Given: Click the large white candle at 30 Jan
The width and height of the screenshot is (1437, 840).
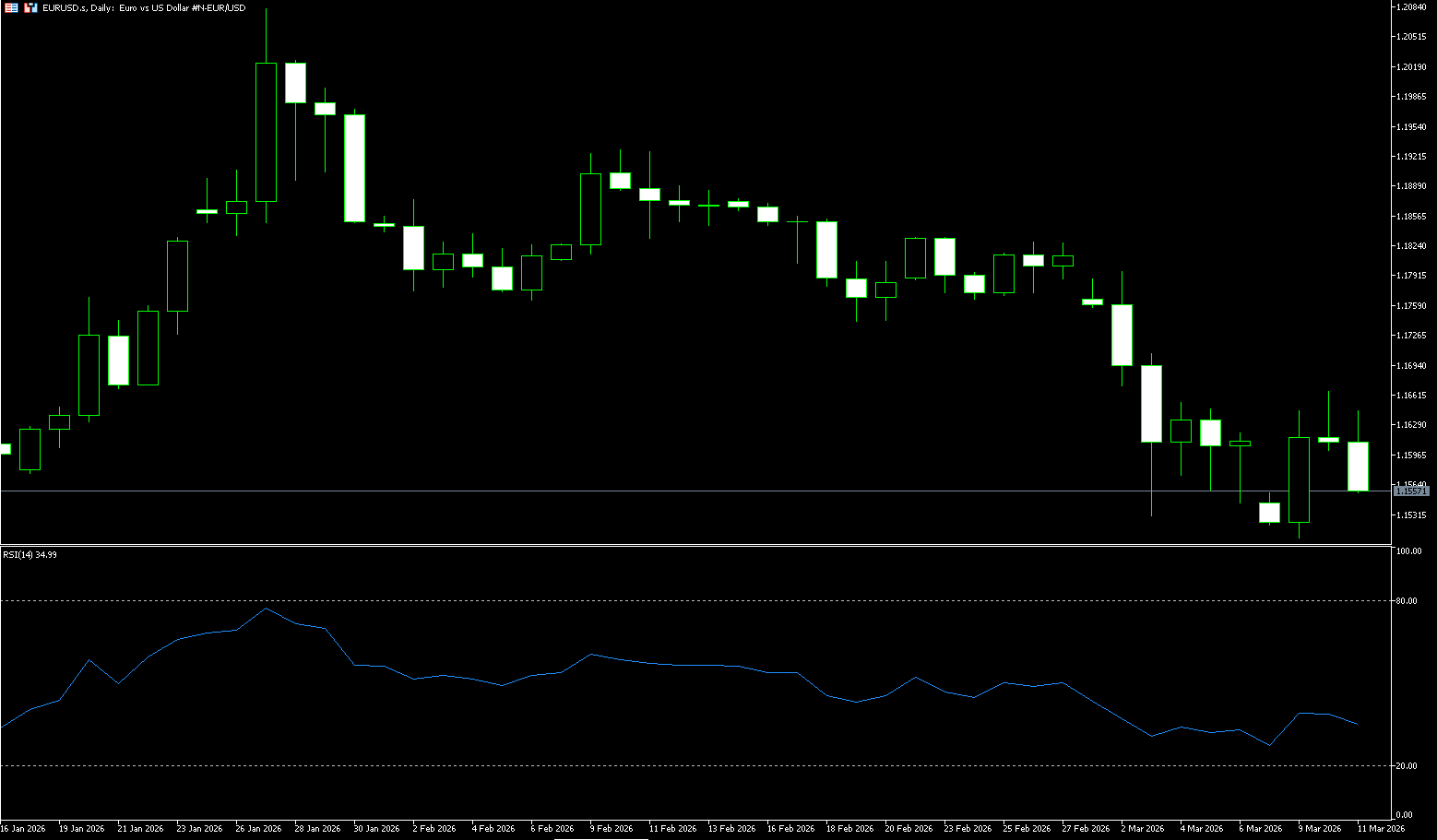Looking at the screenshot, I should (354, 168).
